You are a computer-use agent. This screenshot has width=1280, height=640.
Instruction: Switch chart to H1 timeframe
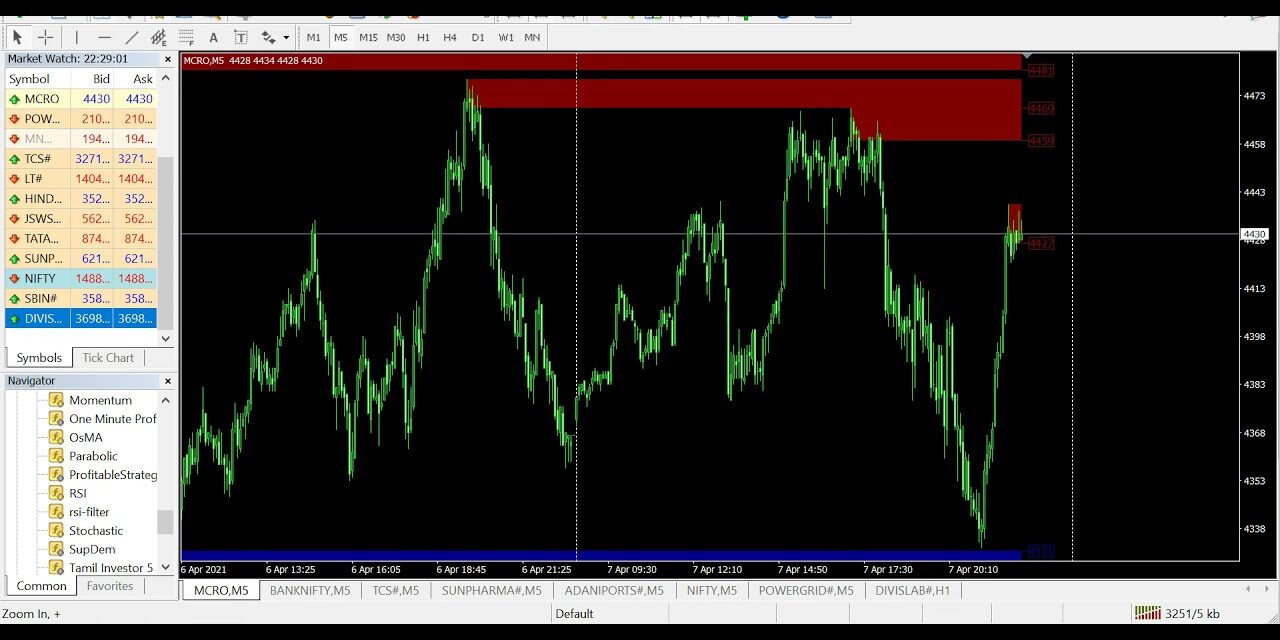pos(423,38)
